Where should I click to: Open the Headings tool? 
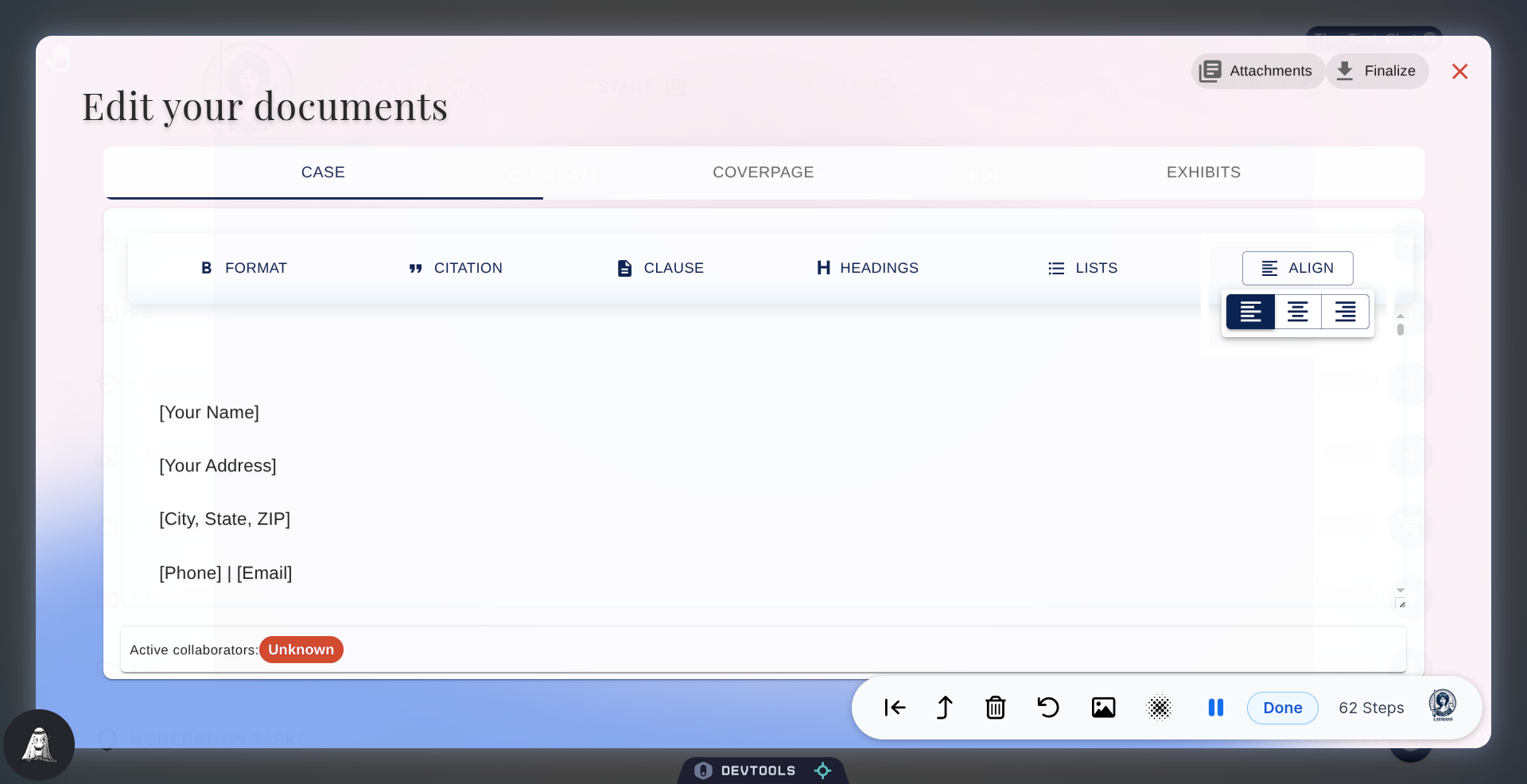(867, 268)
